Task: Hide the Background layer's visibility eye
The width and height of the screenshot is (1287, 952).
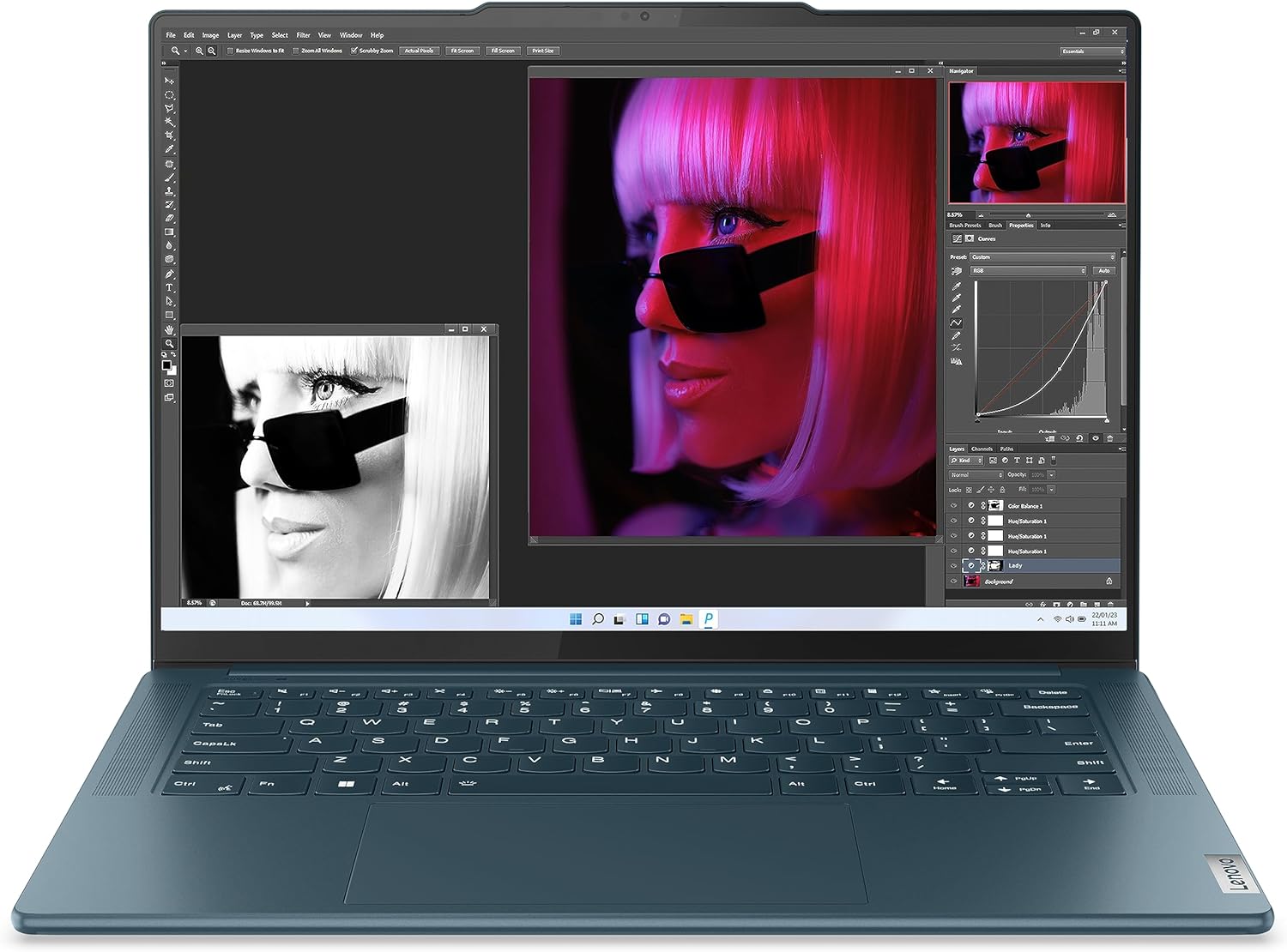Action: [x=953, y=581]
